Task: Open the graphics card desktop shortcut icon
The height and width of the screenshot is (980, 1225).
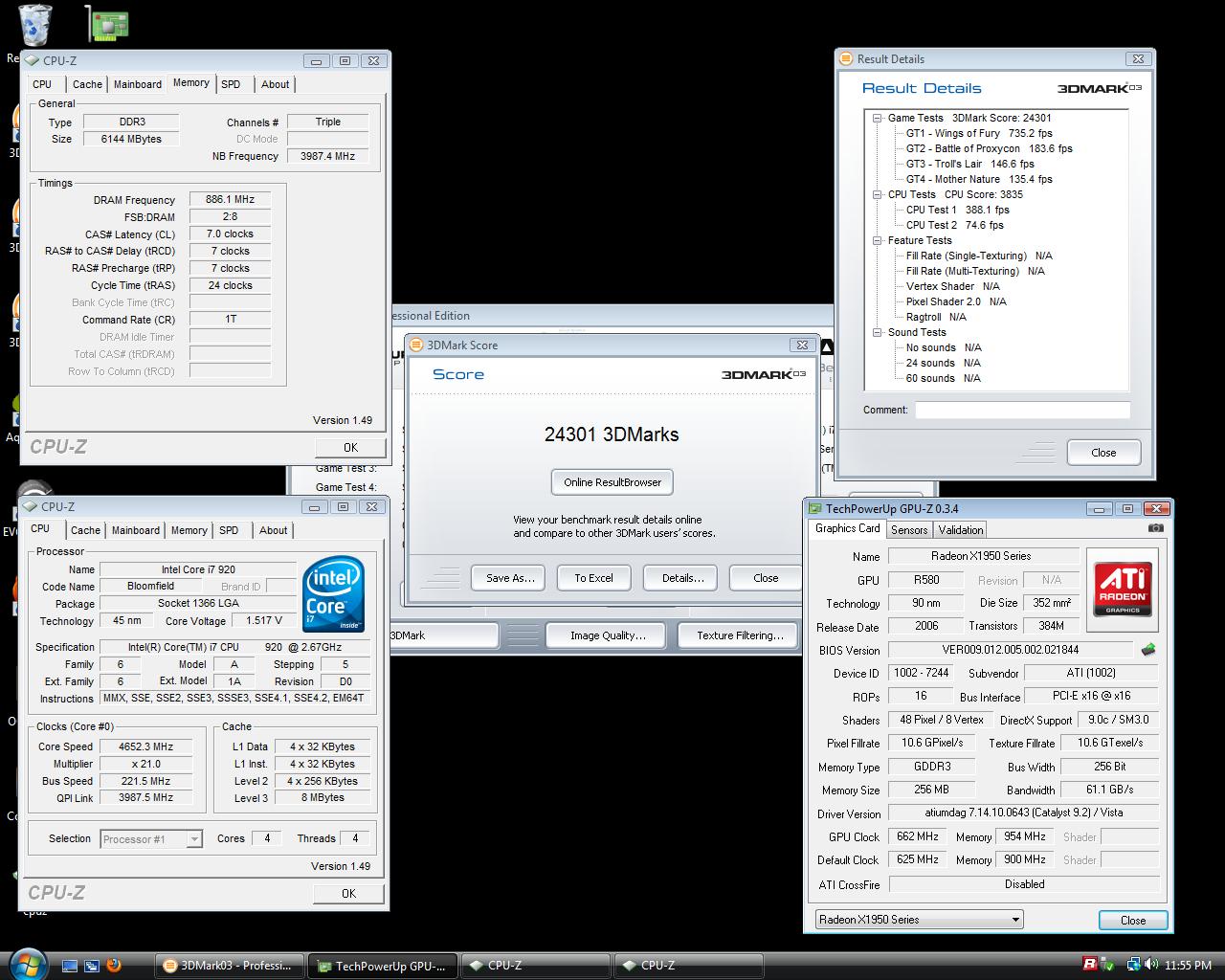Action: [x=107, y=24]
